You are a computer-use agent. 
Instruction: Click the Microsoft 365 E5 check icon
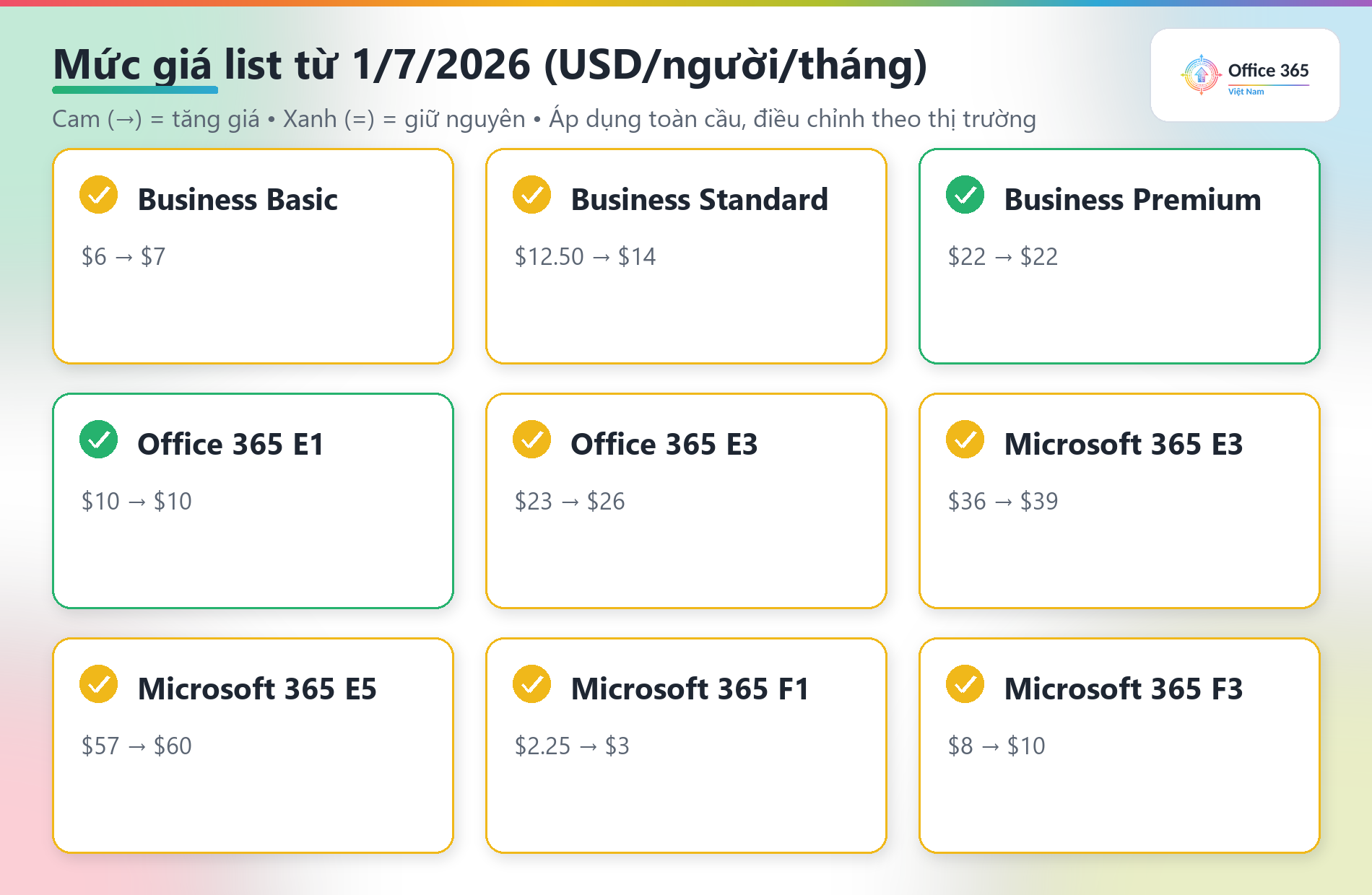[x=99, y=684]
